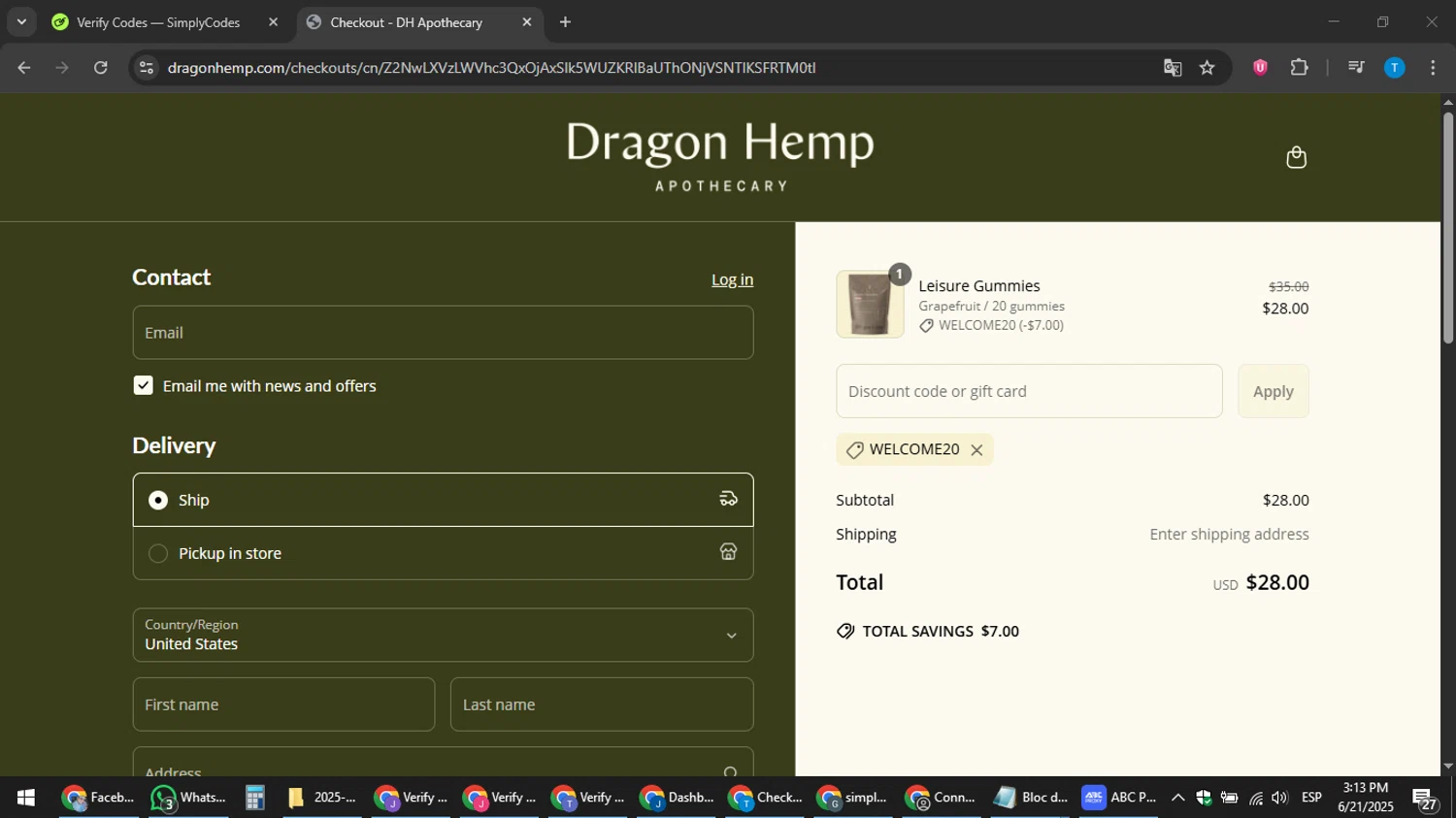Screen dimensions: 1456x818
Task: Open the volume control in system tray
Action: point(1279,798)
